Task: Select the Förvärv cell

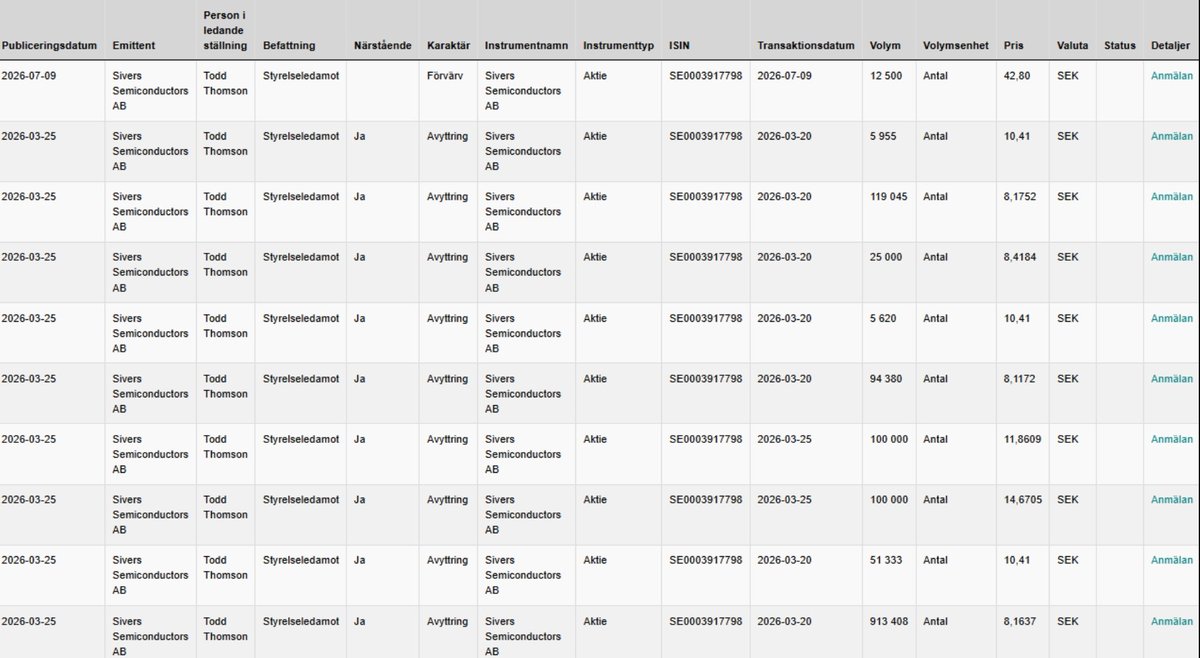Action: 447,76
